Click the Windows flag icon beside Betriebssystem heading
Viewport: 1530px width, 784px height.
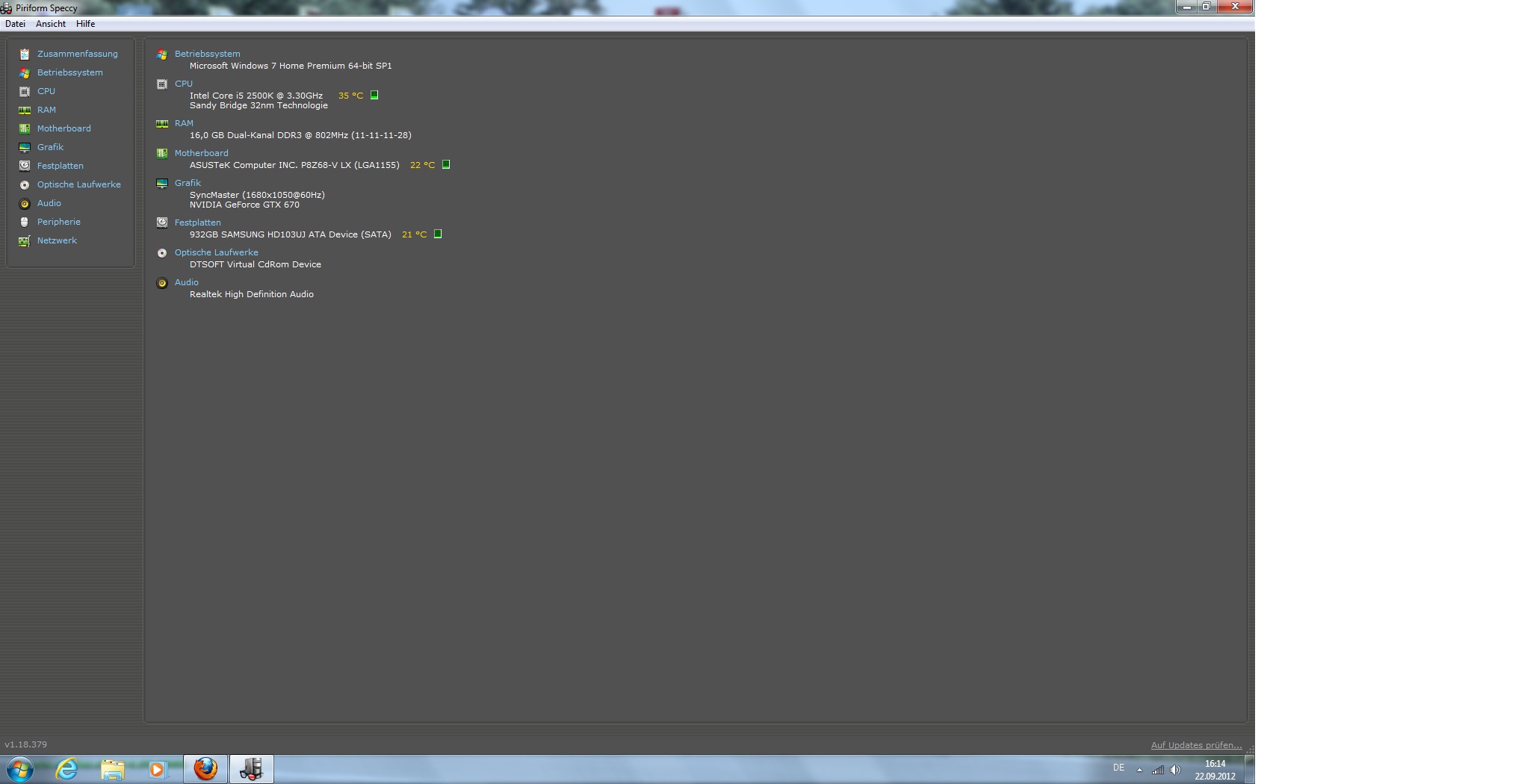(162, 55)
